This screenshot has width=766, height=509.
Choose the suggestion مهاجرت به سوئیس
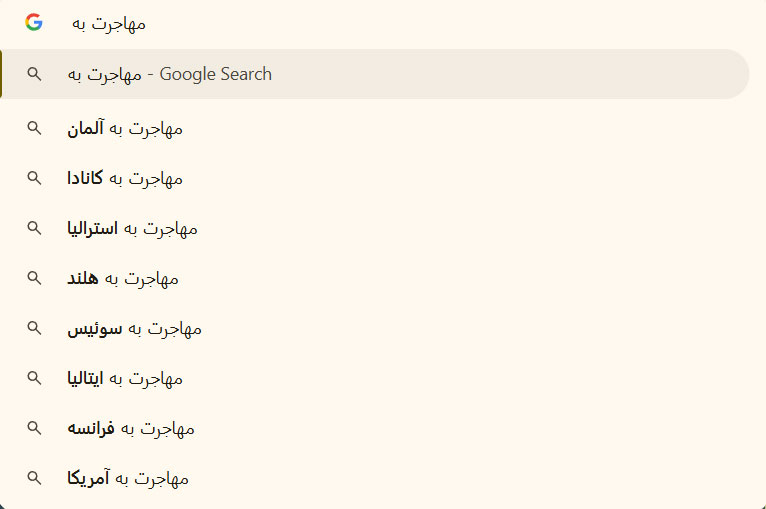click(134, 328)
